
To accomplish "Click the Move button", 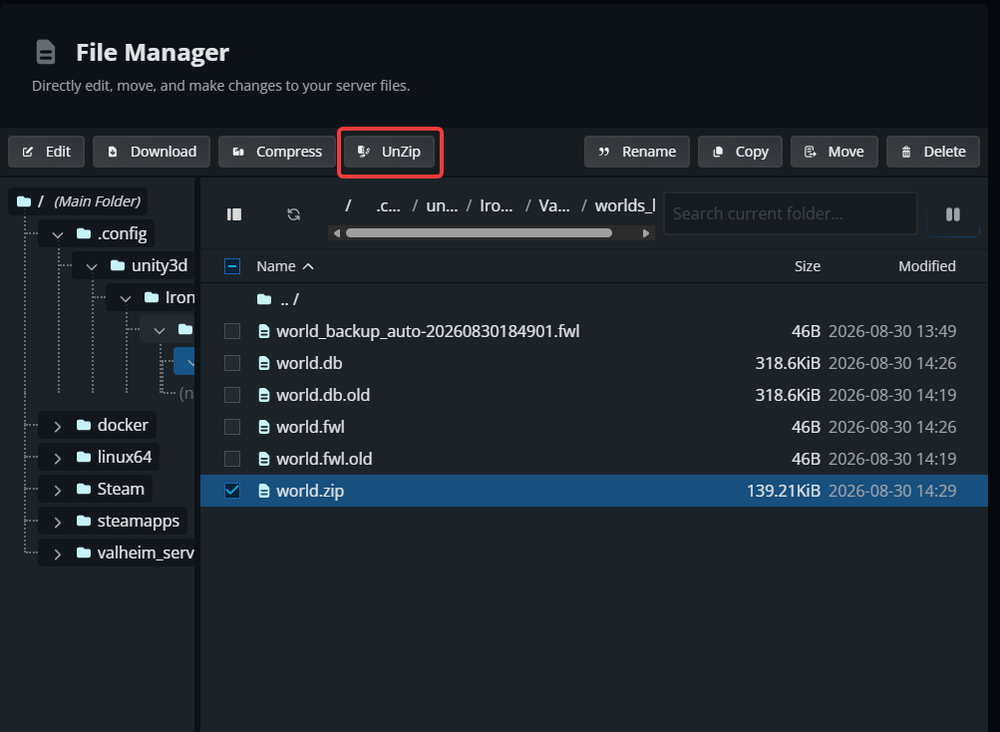I will click(x=834, y=152).
